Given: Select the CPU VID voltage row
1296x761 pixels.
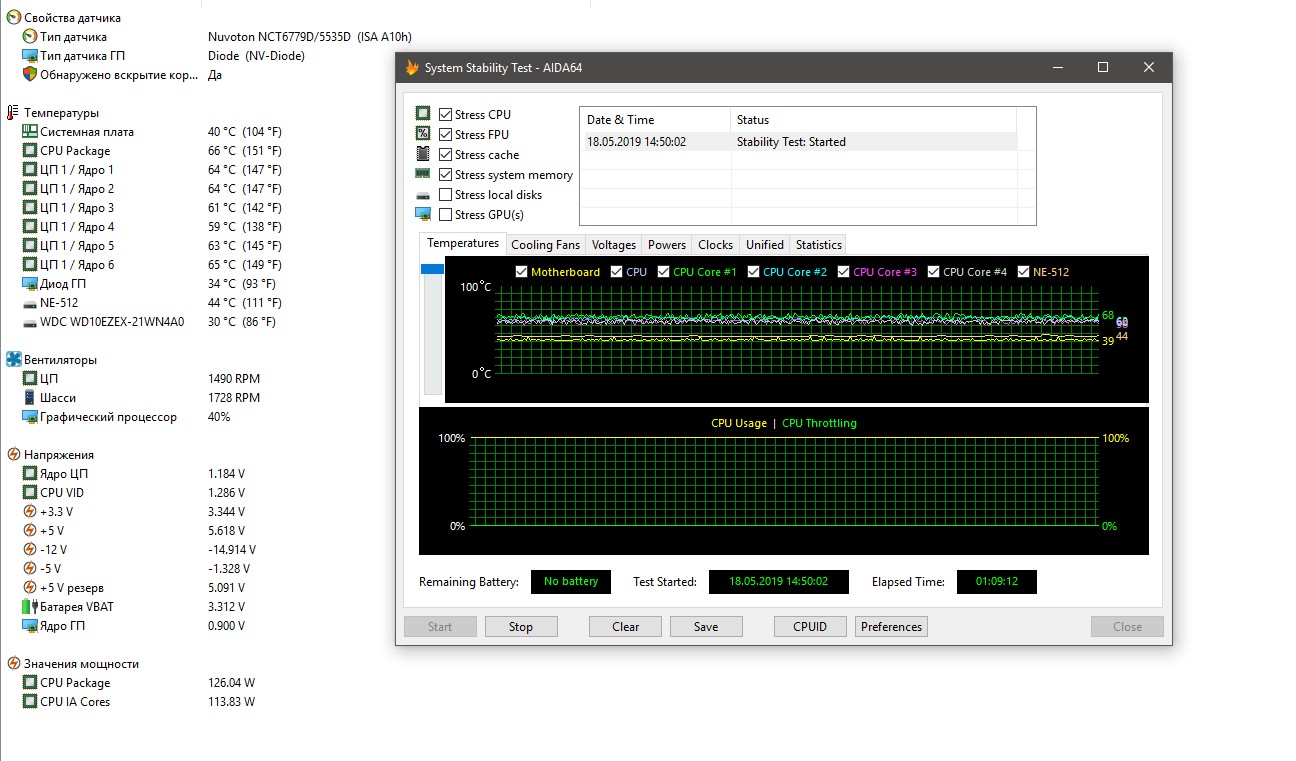Looking at the screenshot, I should tap(135, 493).
